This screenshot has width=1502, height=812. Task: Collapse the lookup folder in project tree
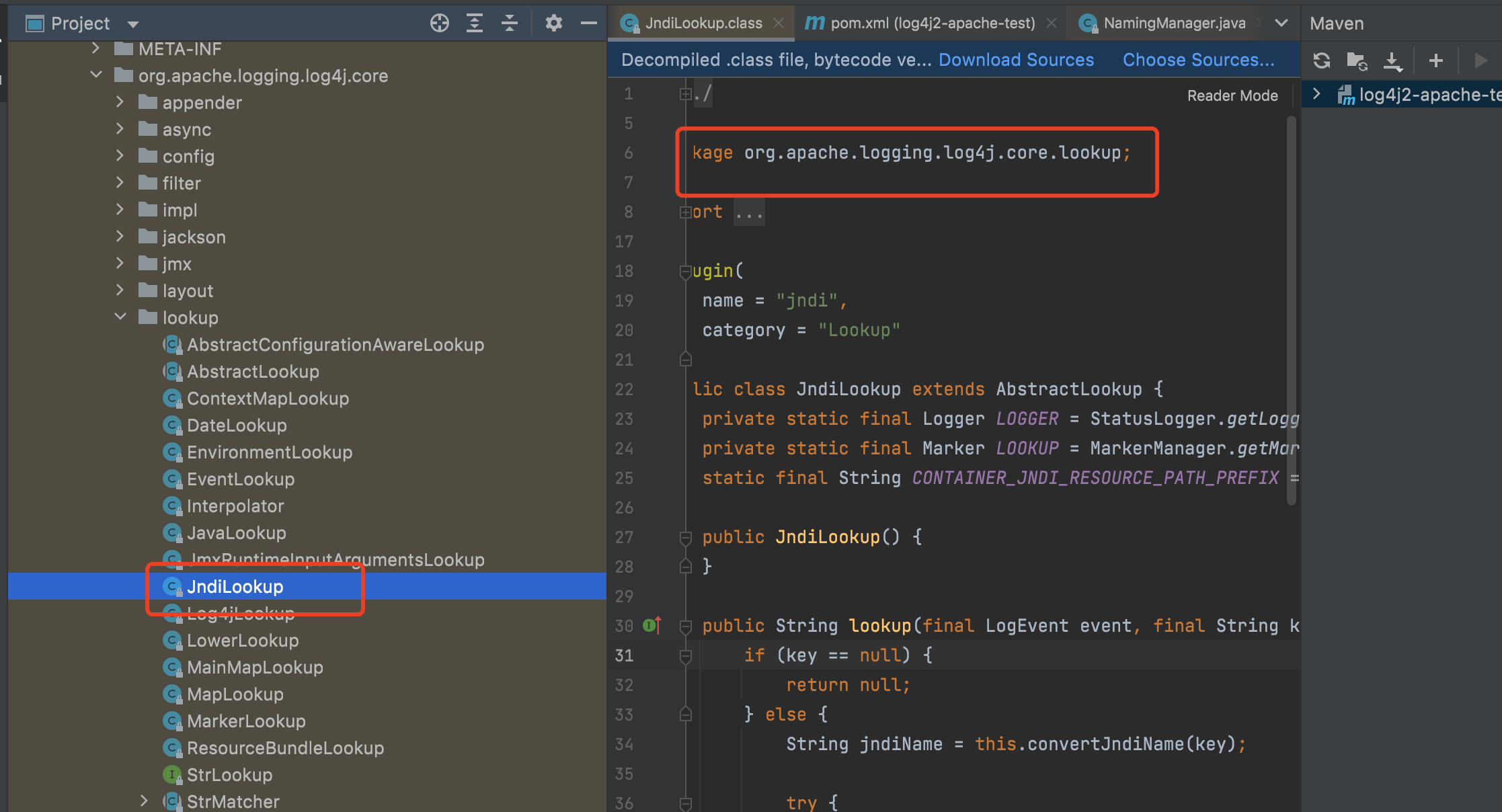(120, 317)
